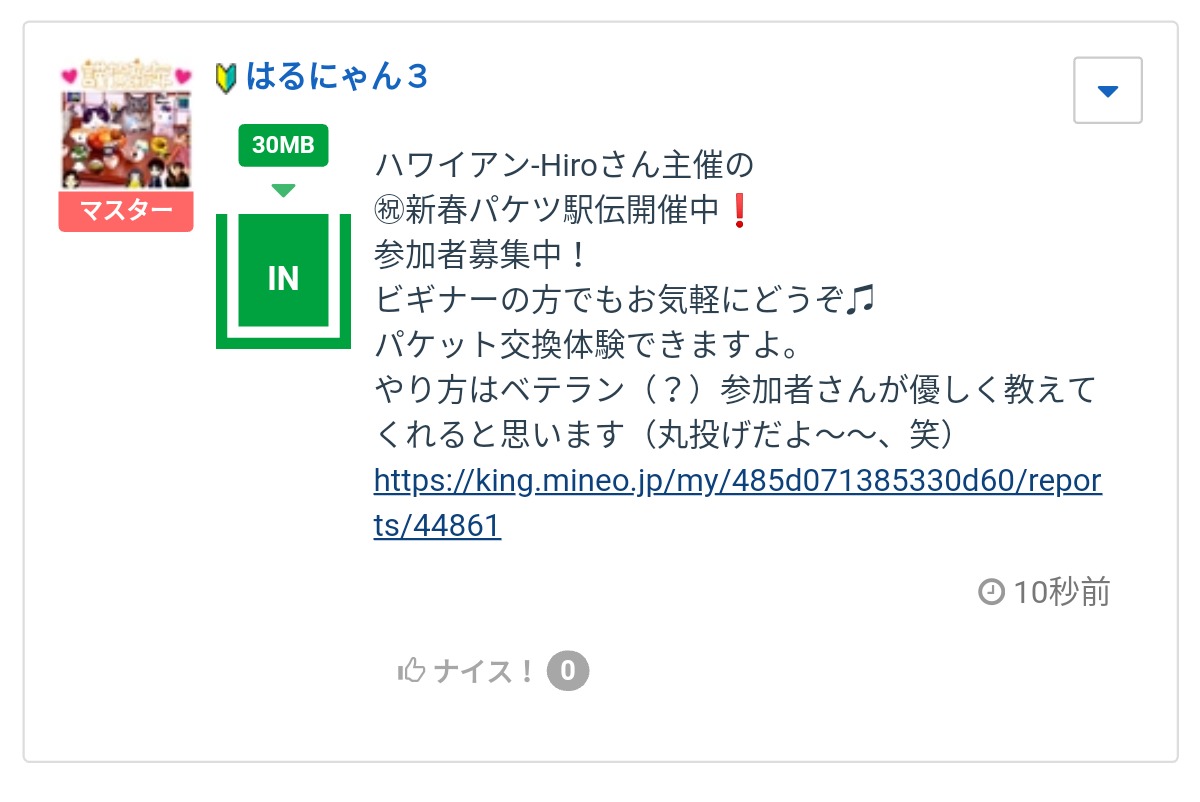1200x802 pixels.
Task: Click the パケット交換体験できますよ。 line
Action: click(587, 345)
